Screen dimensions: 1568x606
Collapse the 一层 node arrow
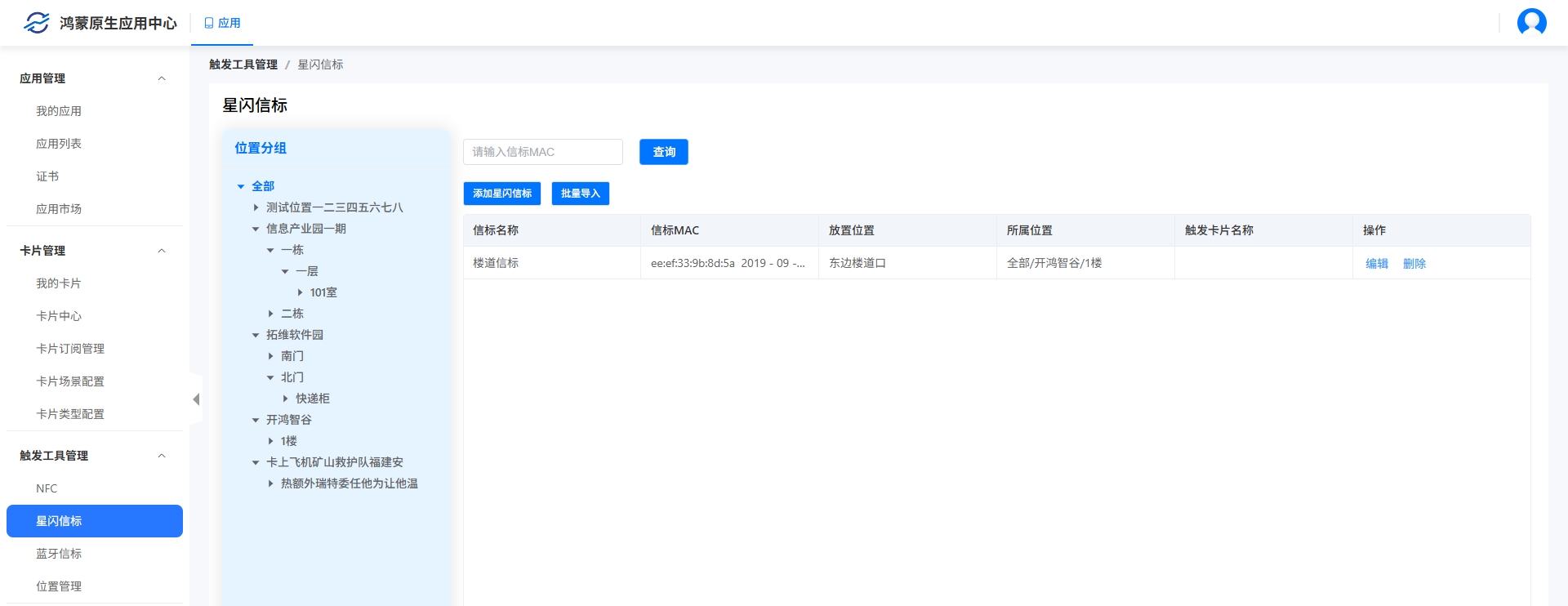(285, 272)
